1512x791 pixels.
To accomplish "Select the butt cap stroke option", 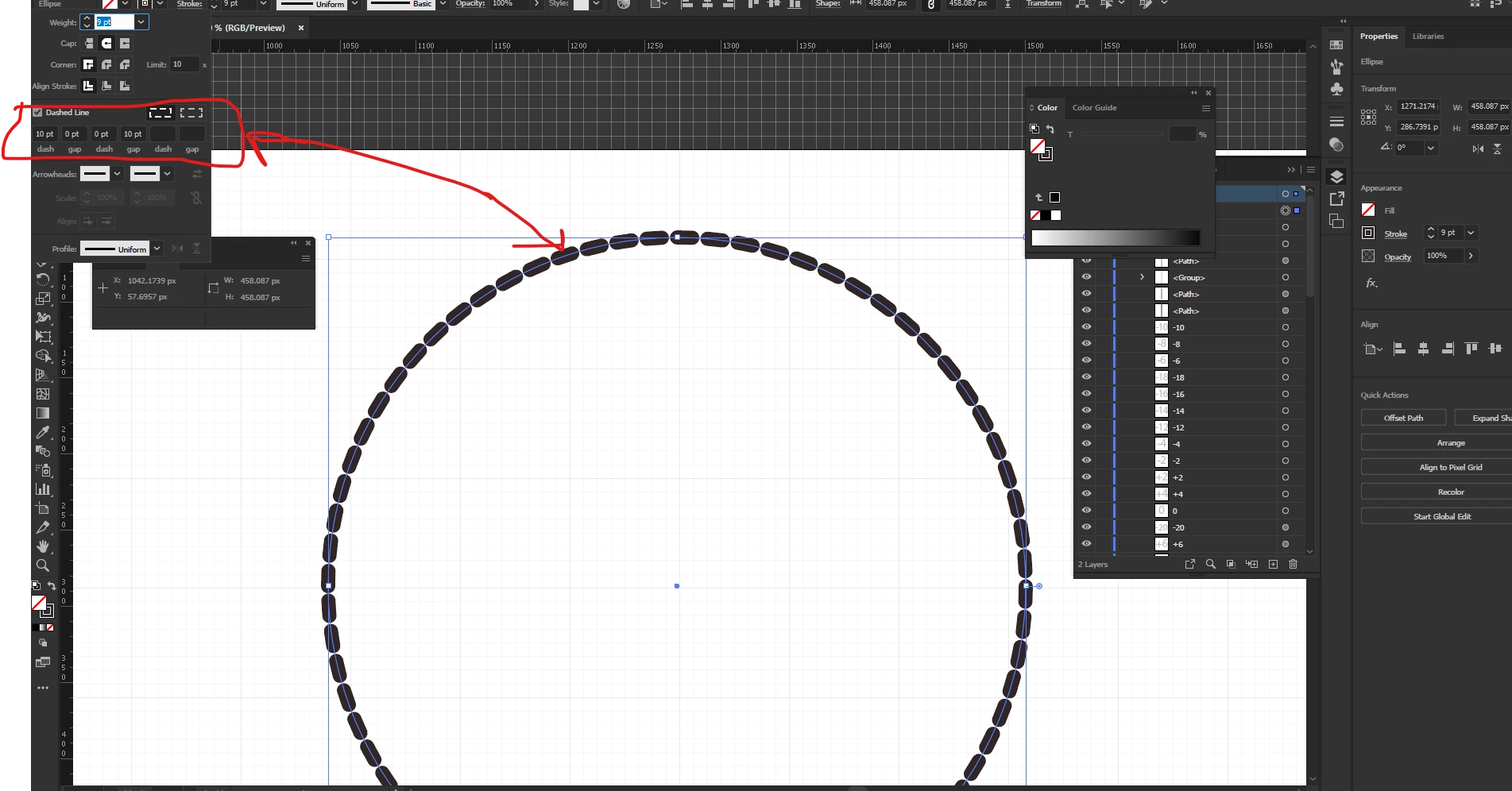I will (89, 44).
